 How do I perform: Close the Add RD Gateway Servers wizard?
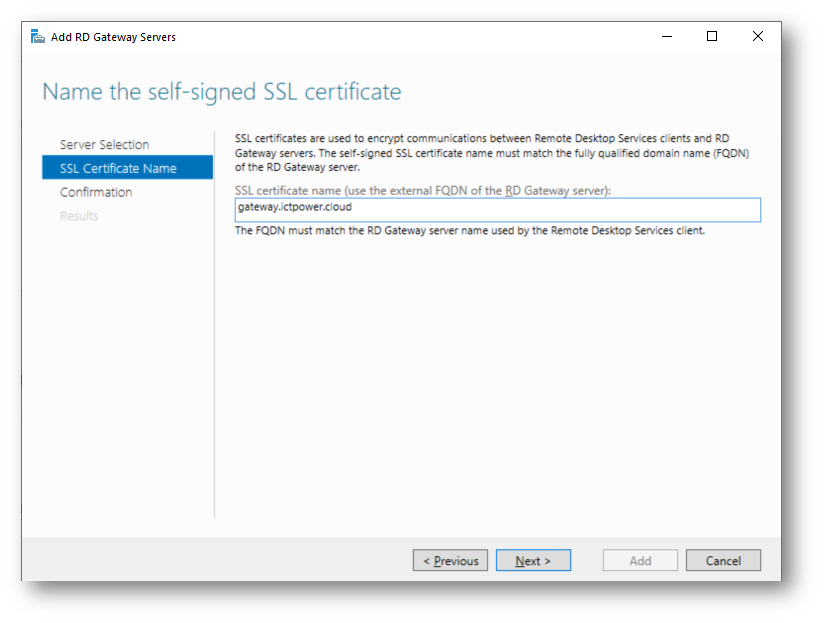pyautogui.click(x=757, y=37)
